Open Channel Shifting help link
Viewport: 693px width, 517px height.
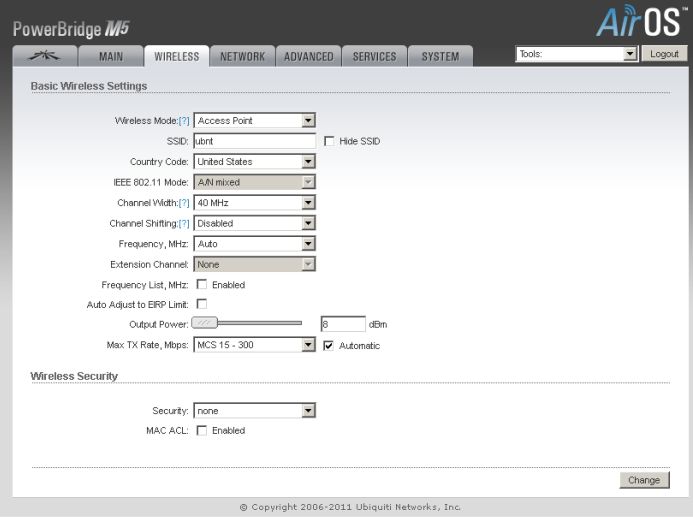coord(184,224)
